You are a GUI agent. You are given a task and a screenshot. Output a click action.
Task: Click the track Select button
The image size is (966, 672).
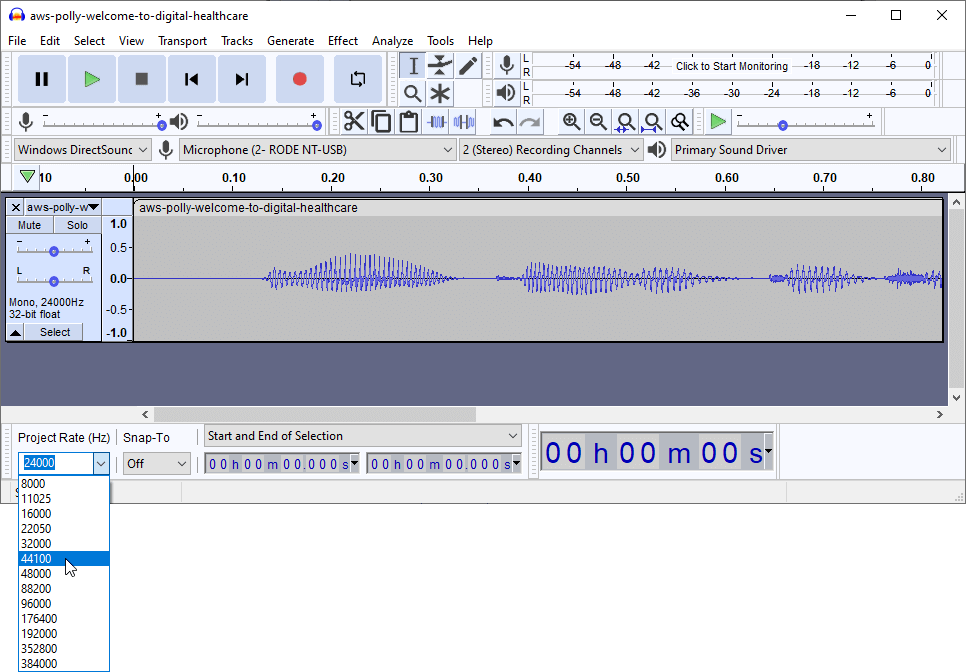(55, 332)
